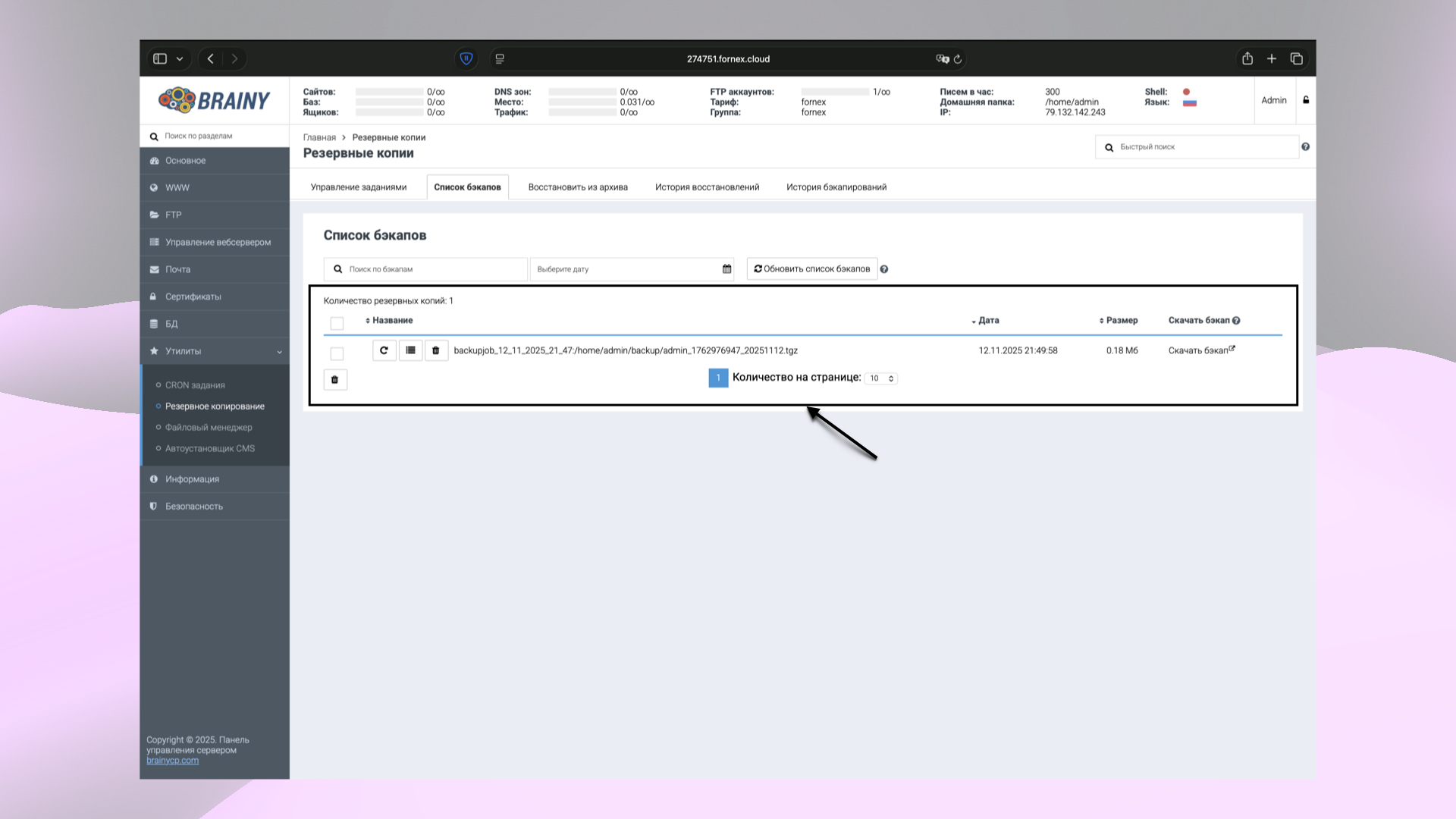This screenshot has height=819, width=1456.
Task: Open БД sidebar section
Action: [215, 325]
